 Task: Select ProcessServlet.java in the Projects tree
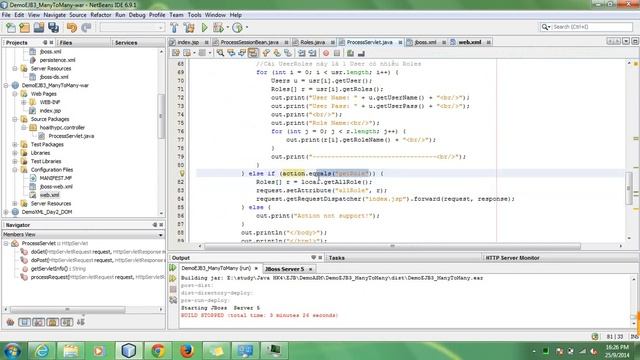tap(71, 136)
